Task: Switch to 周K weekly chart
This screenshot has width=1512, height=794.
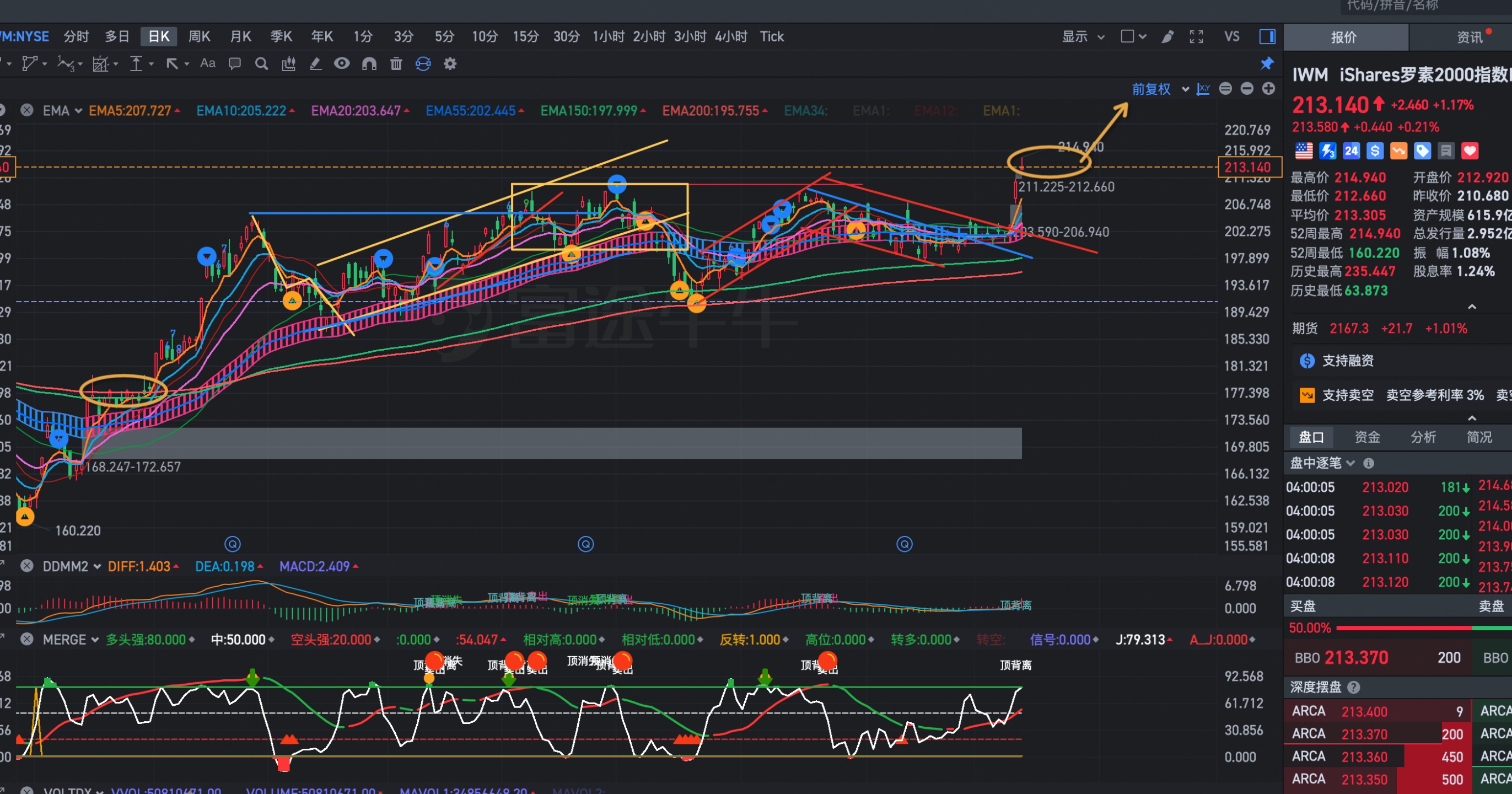Action: [199, 36]
